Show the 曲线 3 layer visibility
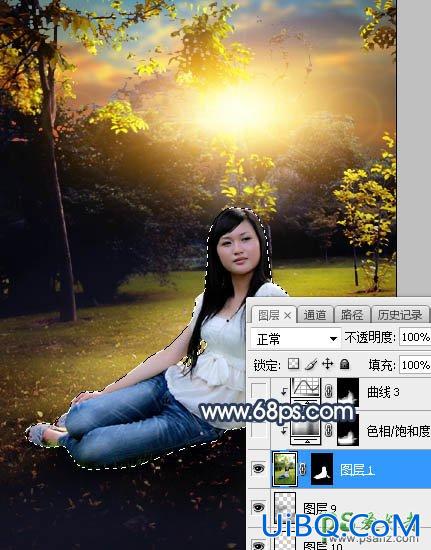 click(258, 390)
